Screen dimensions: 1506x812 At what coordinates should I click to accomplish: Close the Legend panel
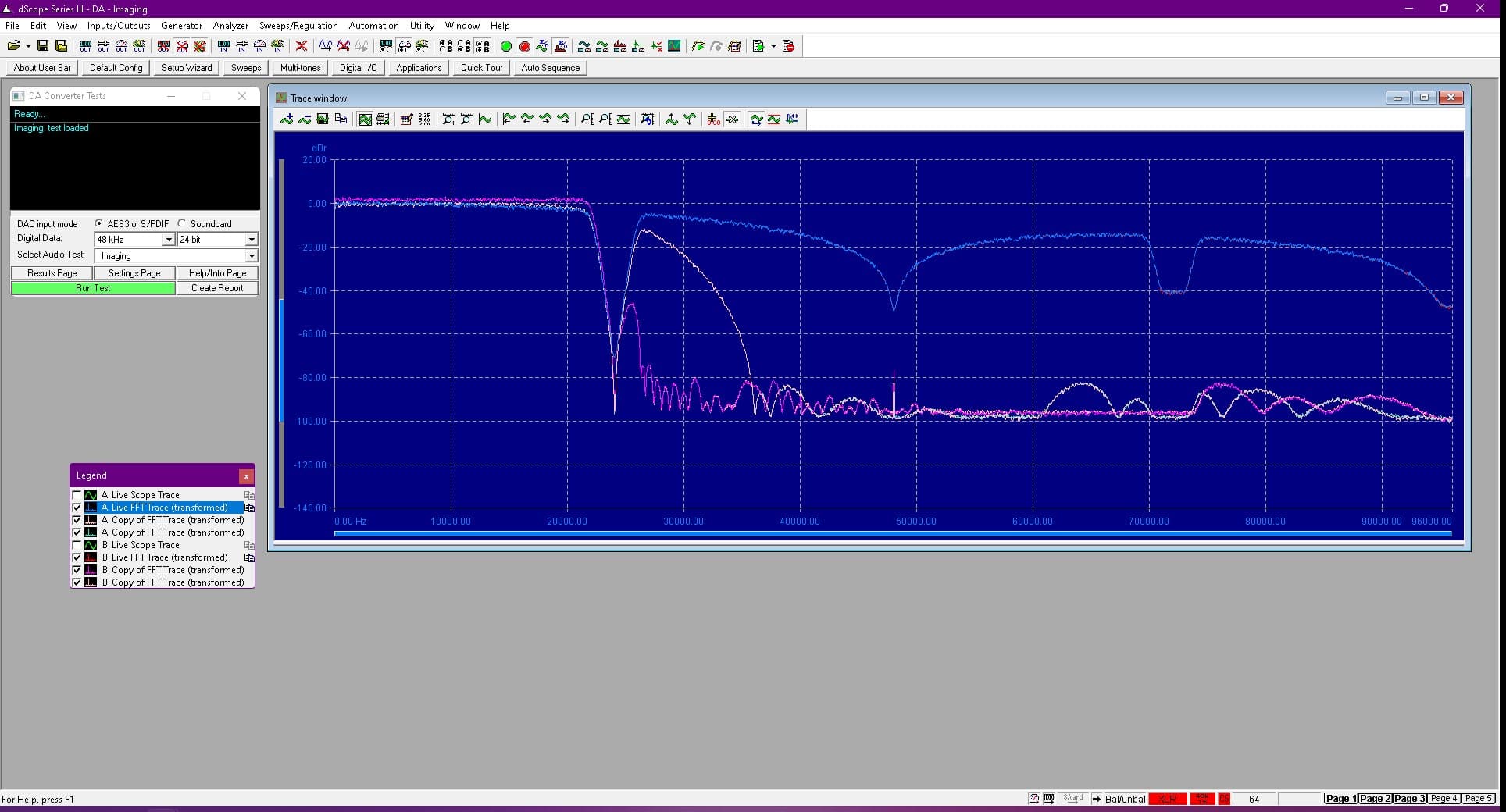tap(246, 475)
